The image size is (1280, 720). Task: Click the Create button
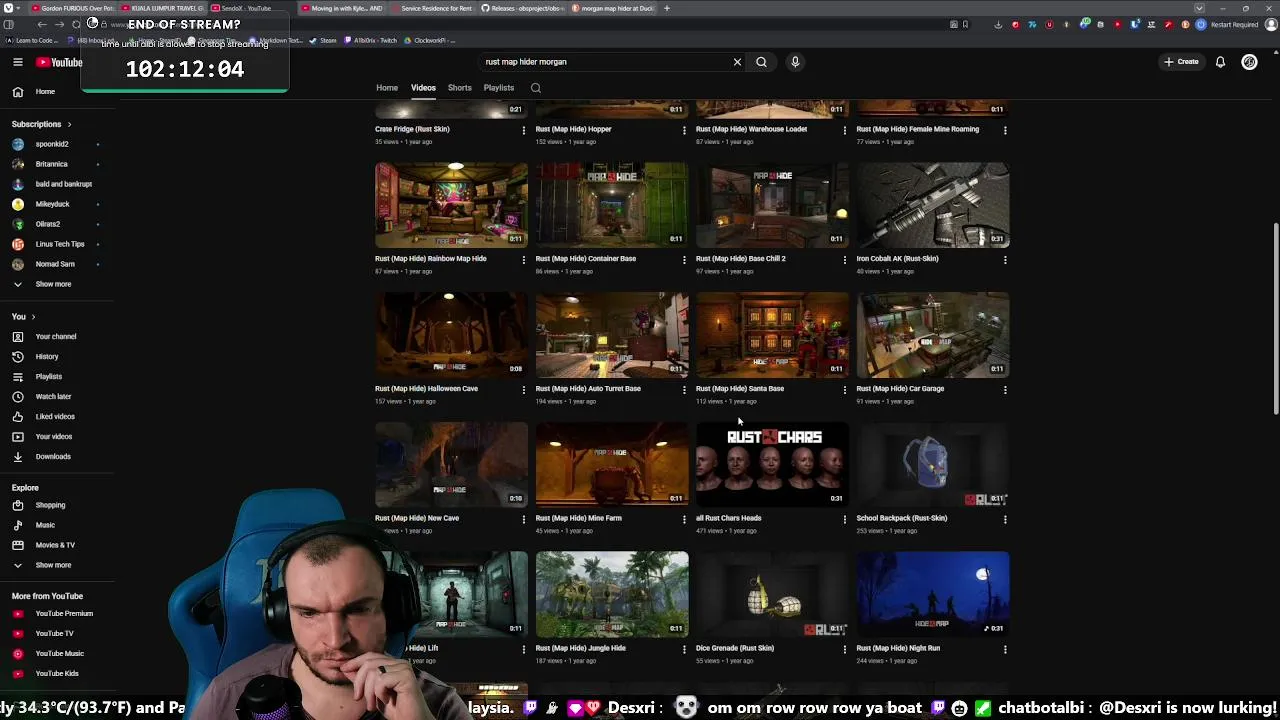pyautogui.click(x=1181, y=62)
